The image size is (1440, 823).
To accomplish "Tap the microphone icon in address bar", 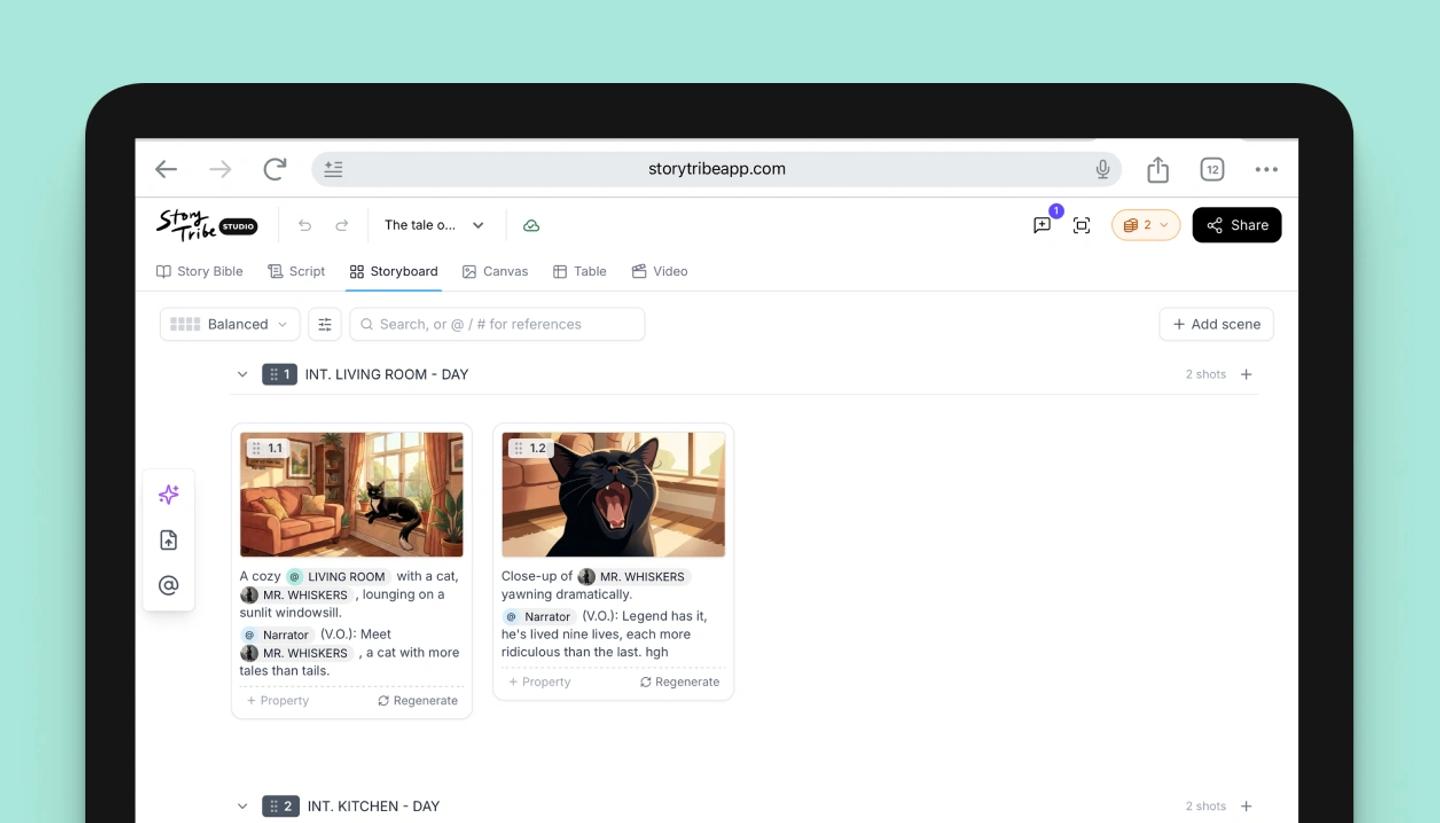I will click(1102, 169).
